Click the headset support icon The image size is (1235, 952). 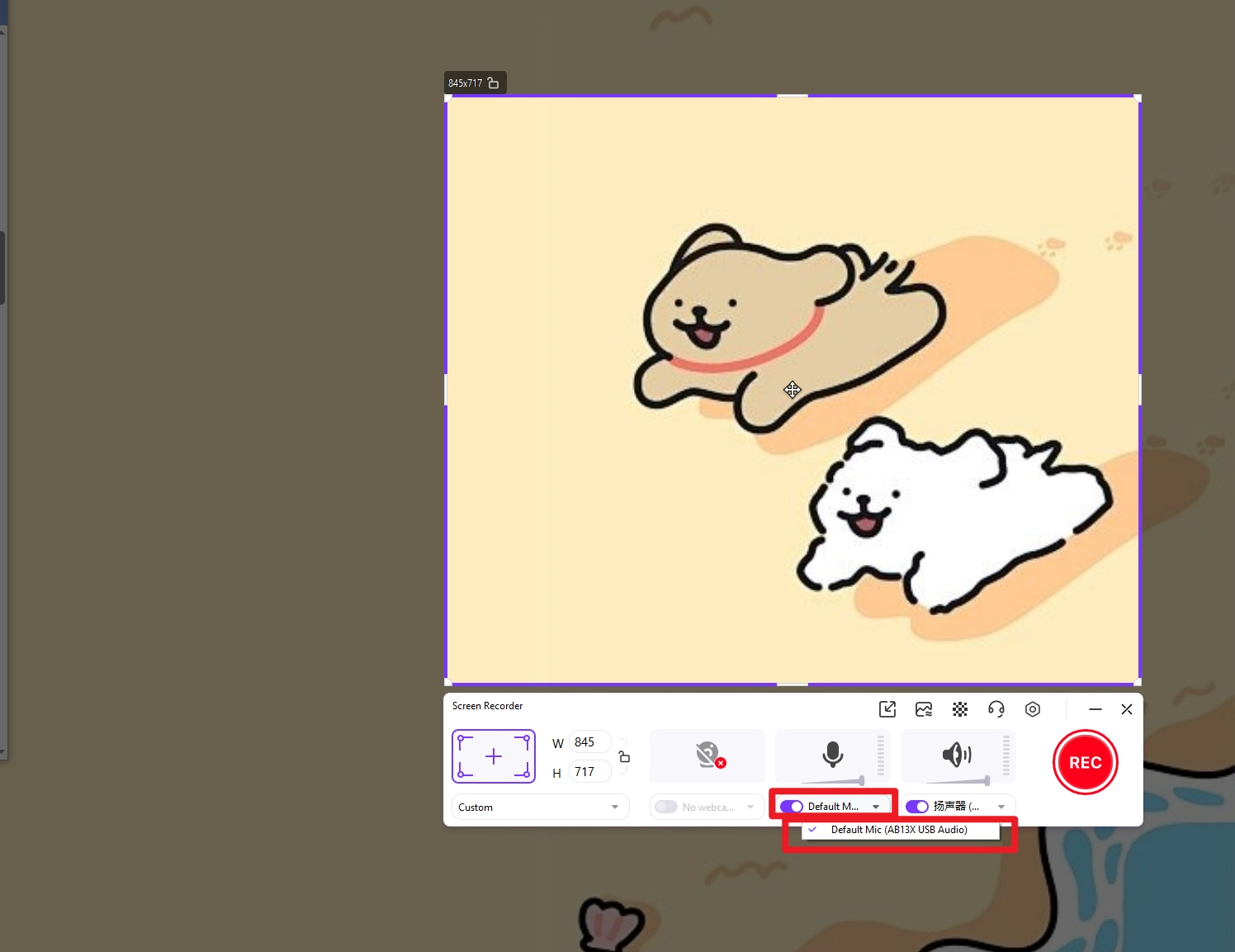click(996, 709)
